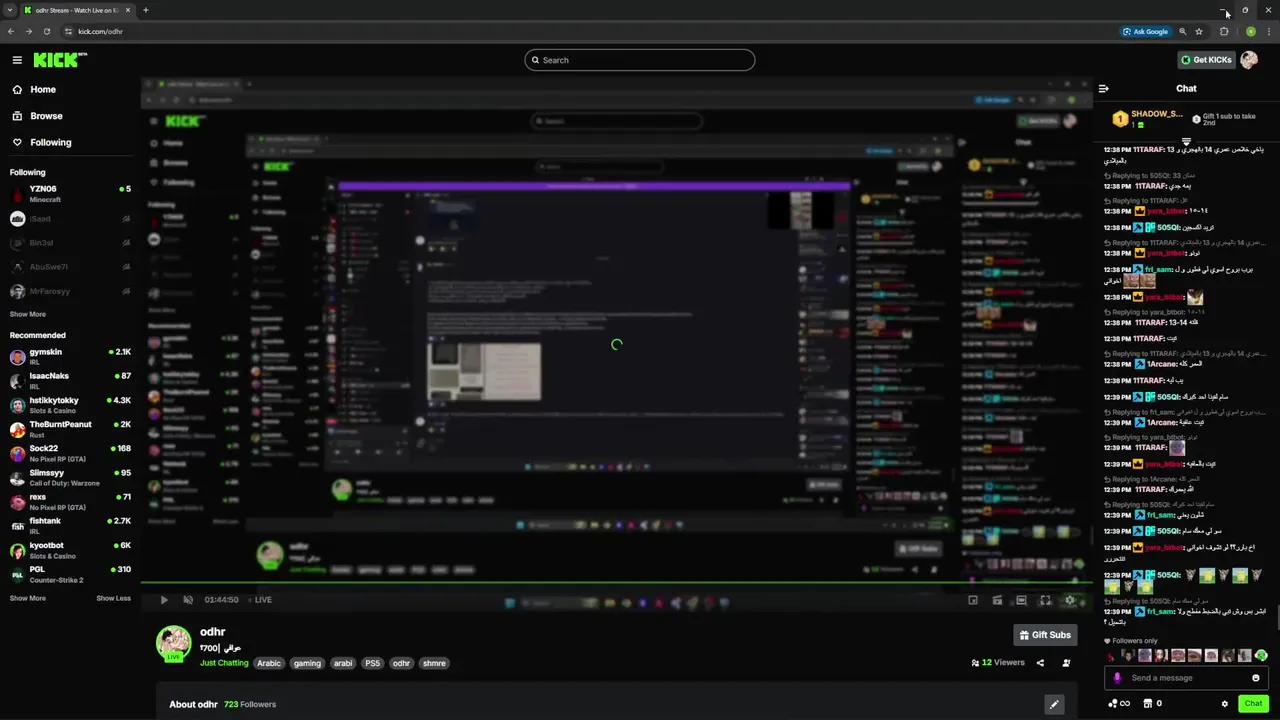Open player settings gear icon

1069,600
